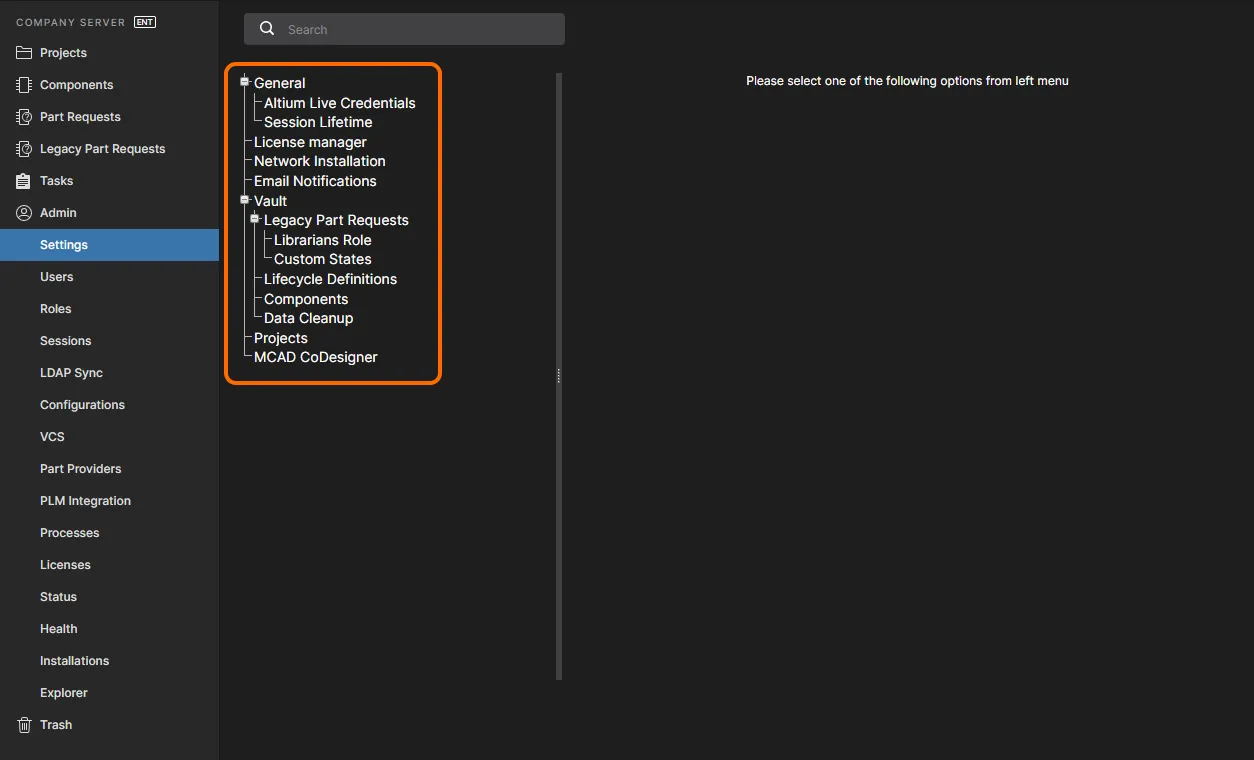Click the Projects folder icon in sidebar
The width and height of the screenshot is (1254, 760).
click(x=24, y=53)
